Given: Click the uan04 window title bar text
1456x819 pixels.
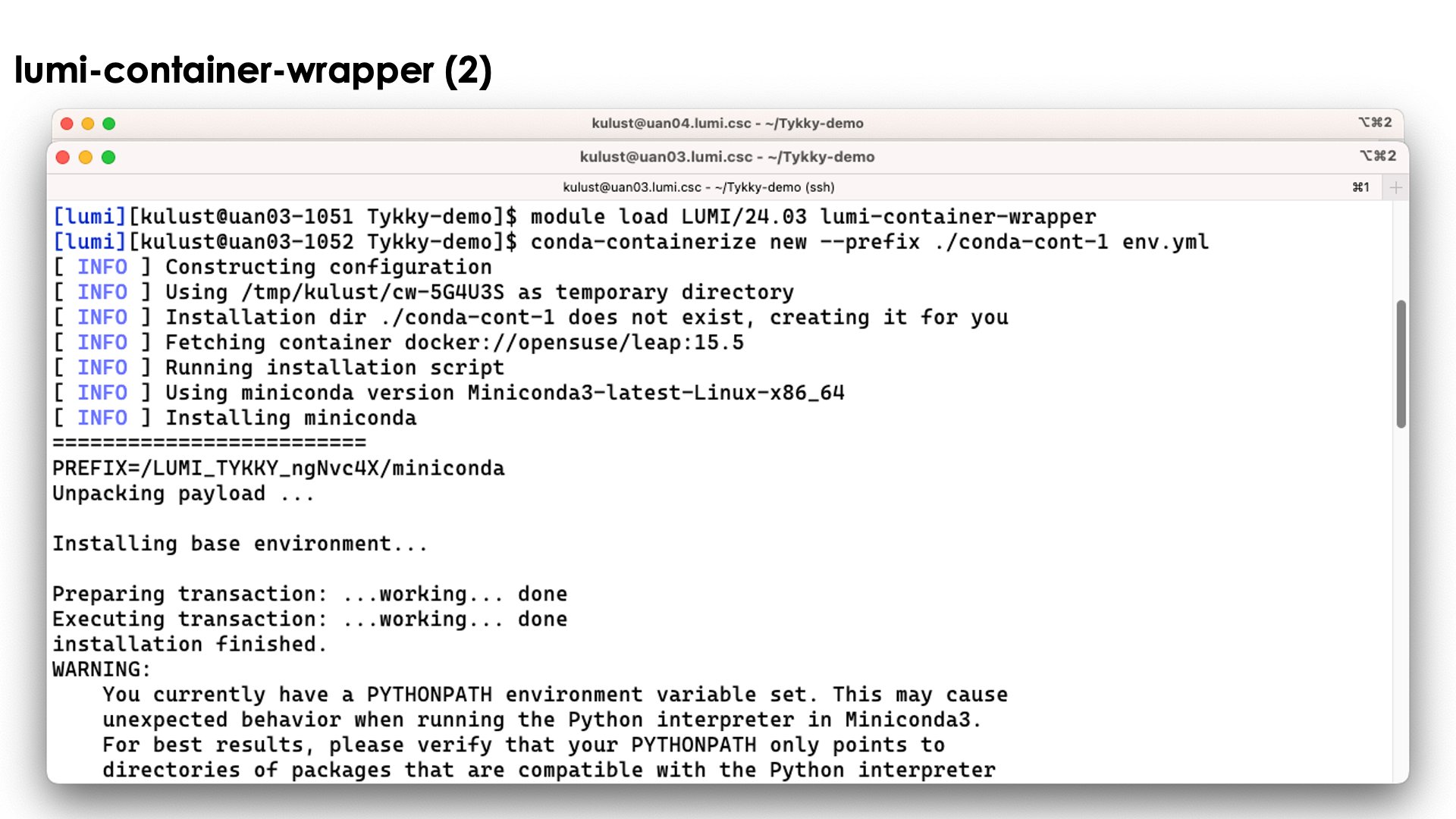Looking at the screenshot, I should (727, 123).
